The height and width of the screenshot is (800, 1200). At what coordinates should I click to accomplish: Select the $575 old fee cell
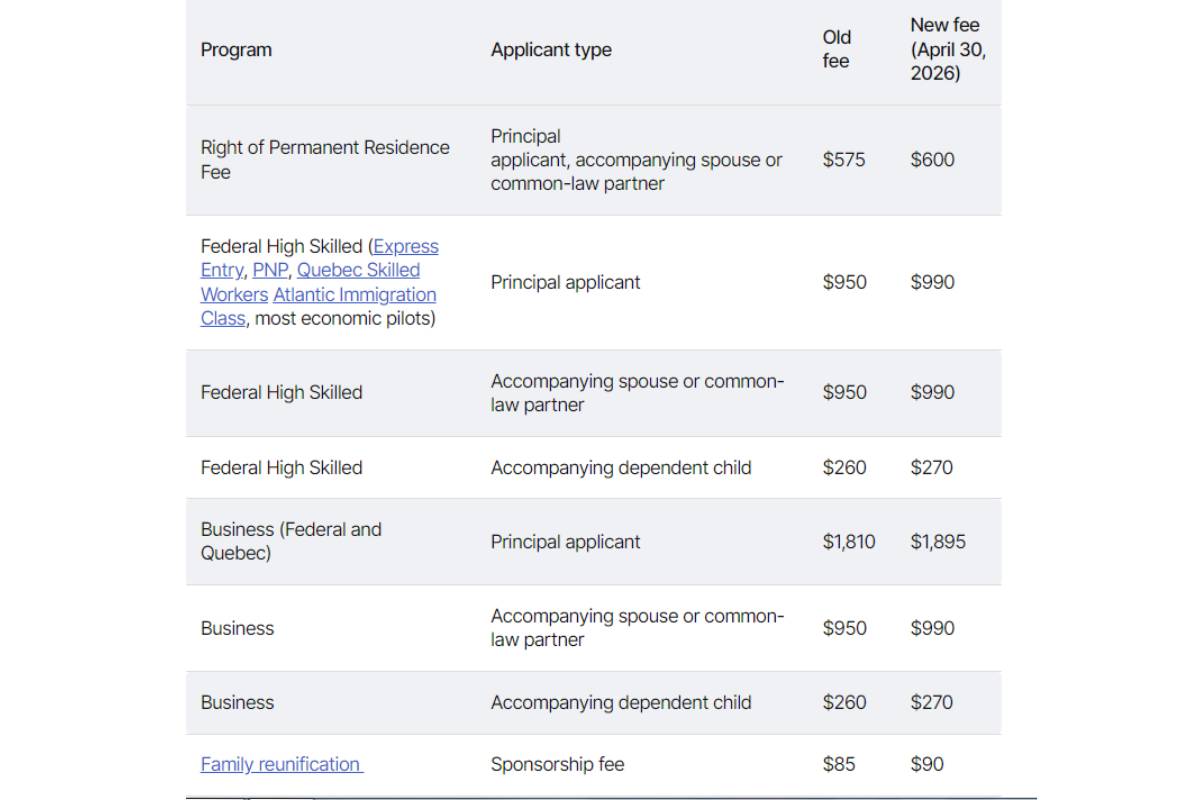(844, 160)
